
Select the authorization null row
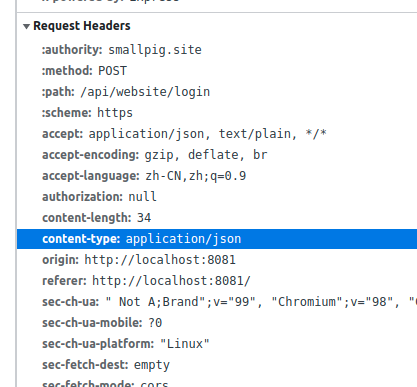coord(217,197)
